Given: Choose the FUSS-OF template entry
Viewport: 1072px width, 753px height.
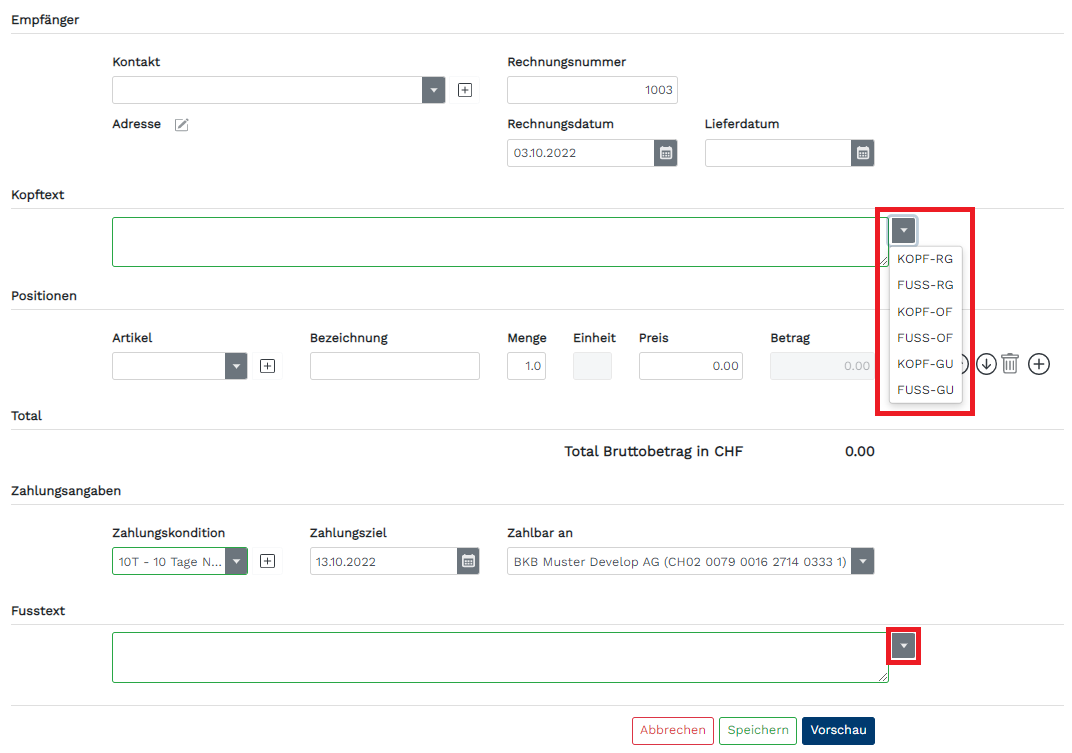Looking at the screenshot, I should (925, 338).
